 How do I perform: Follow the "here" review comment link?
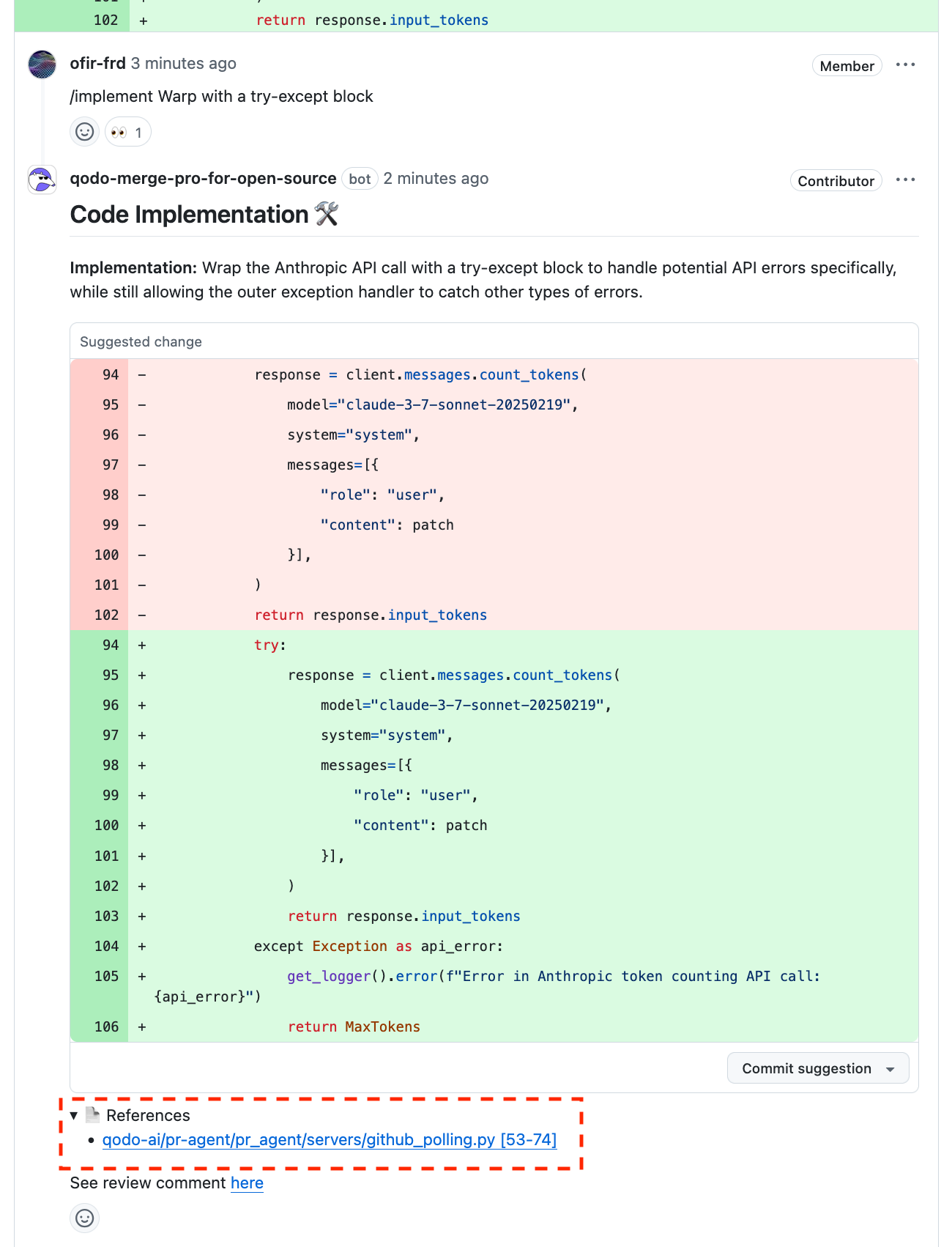point(247,1183)
